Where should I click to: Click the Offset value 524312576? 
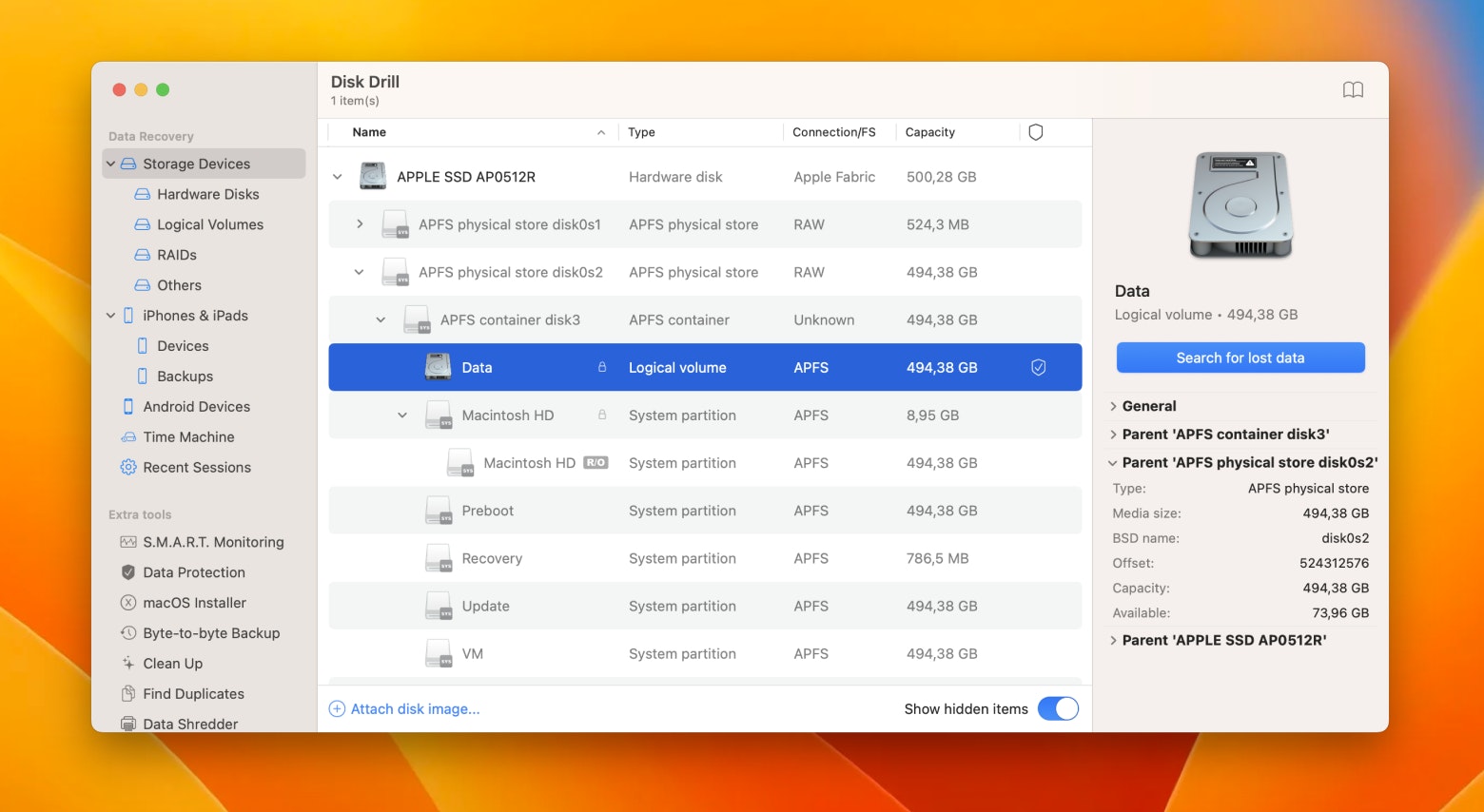[1335, 563]
